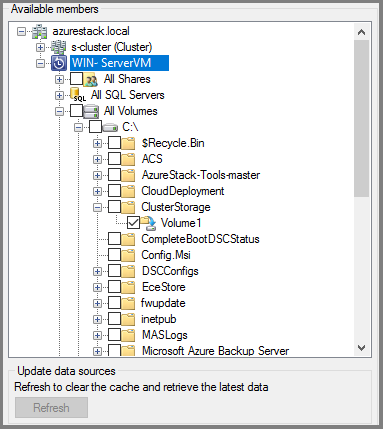Click the Refresh button

pyautogui.click(x=52, y=407)
